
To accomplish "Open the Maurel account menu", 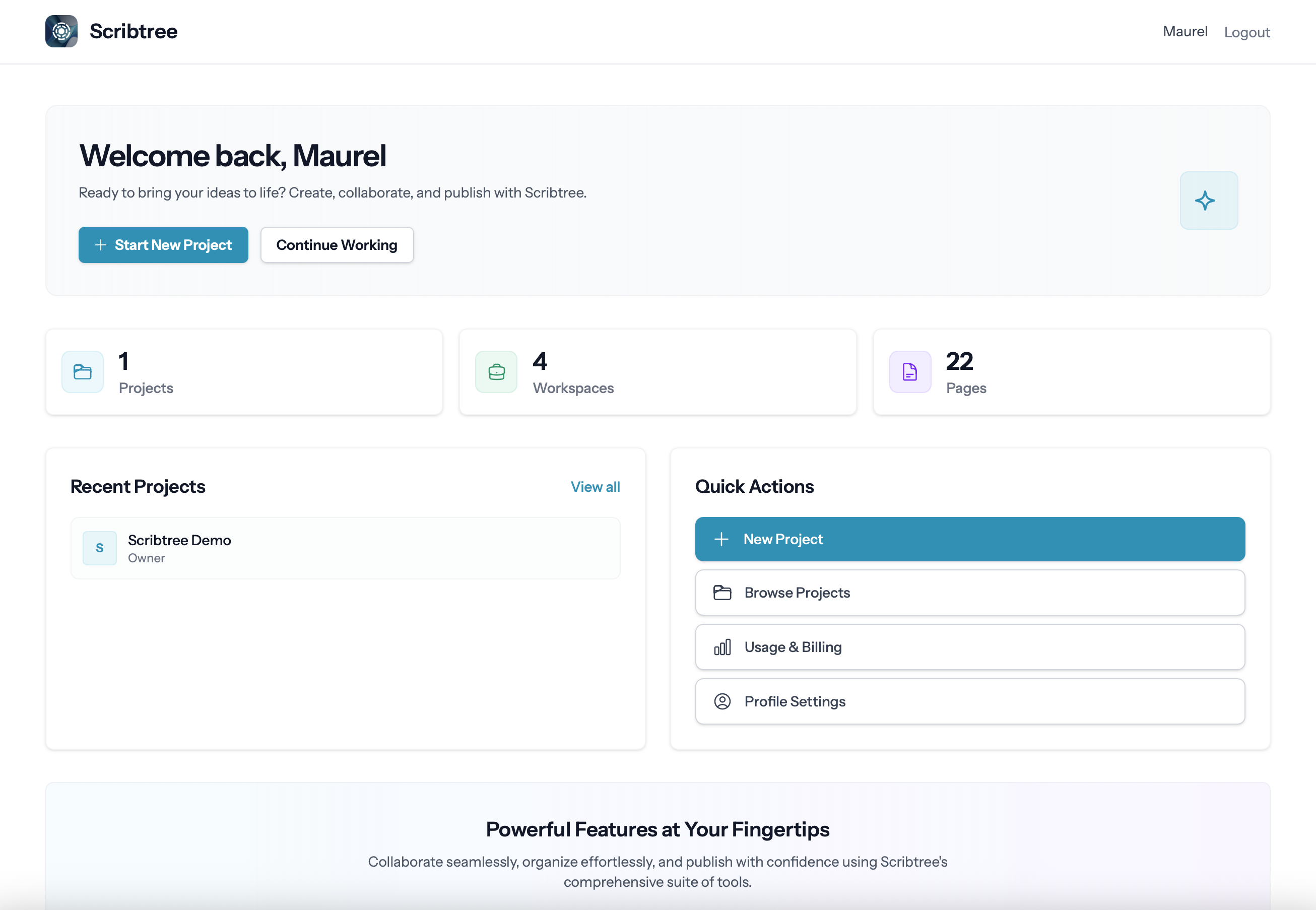I will point(1185,31).
